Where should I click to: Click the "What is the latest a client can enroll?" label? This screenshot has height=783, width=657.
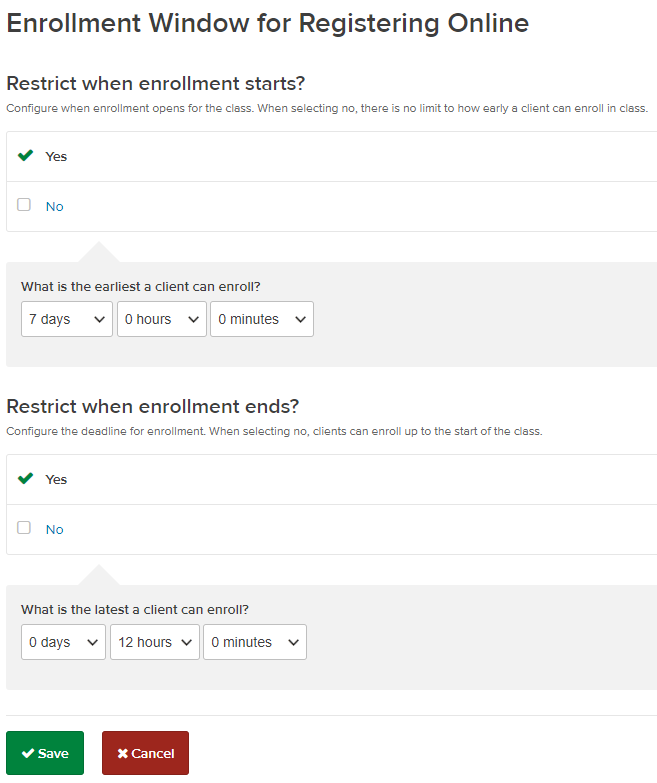[x=135, y=609]
